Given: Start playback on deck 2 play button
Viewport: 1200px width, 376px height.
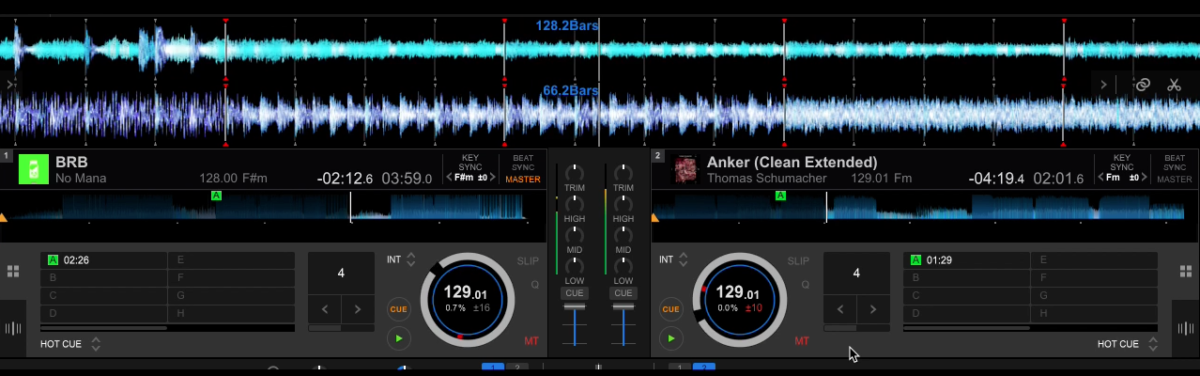Looking at the screenshot, I should click(x=671, y=339).
